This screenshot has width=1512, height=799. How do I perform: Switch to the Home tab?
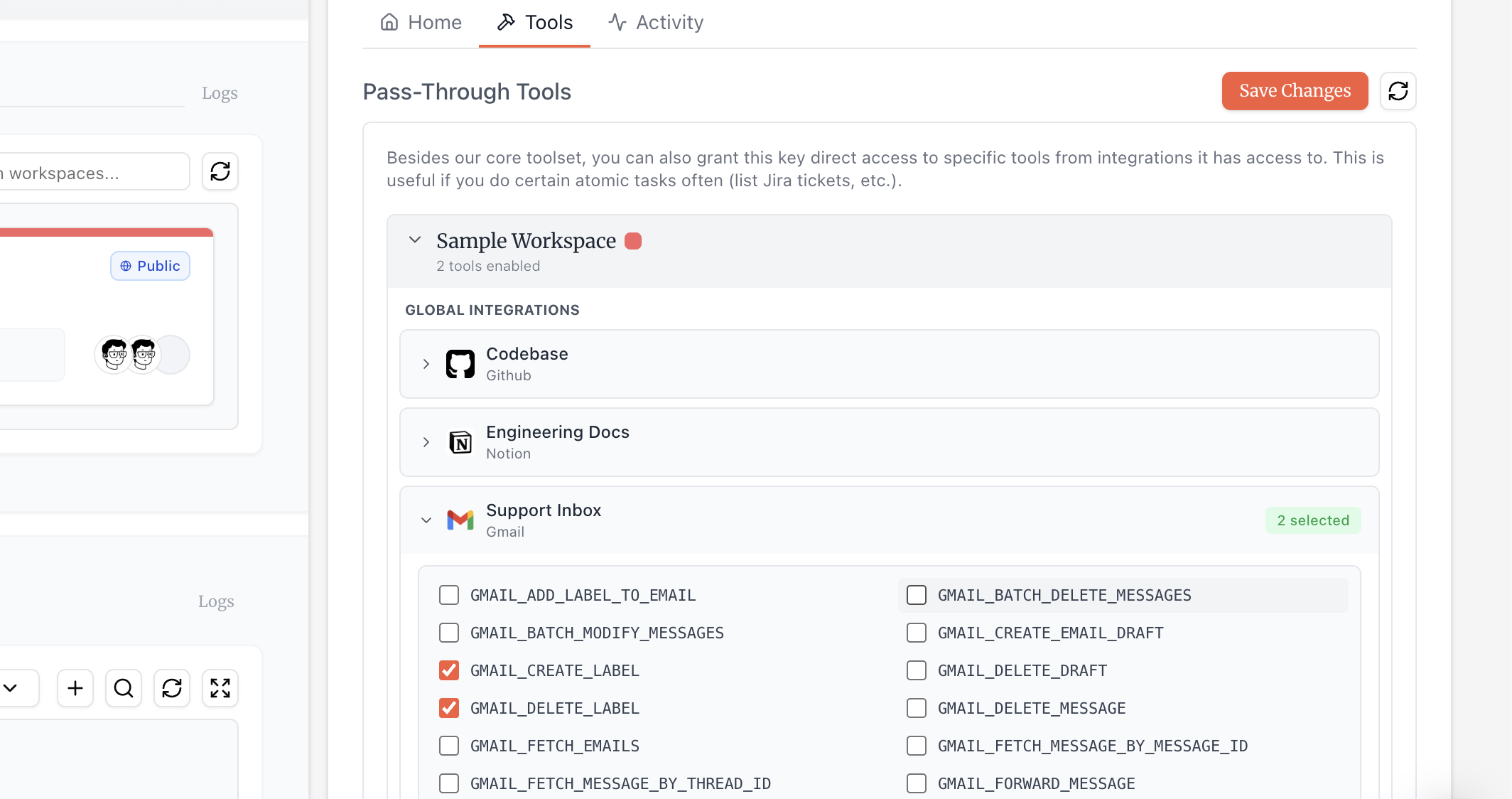(x=421, y=23)
